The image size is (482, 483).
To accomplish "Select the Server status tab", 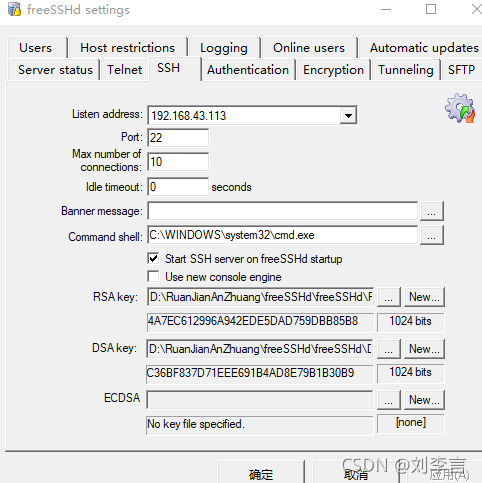I will click(55, 70).
